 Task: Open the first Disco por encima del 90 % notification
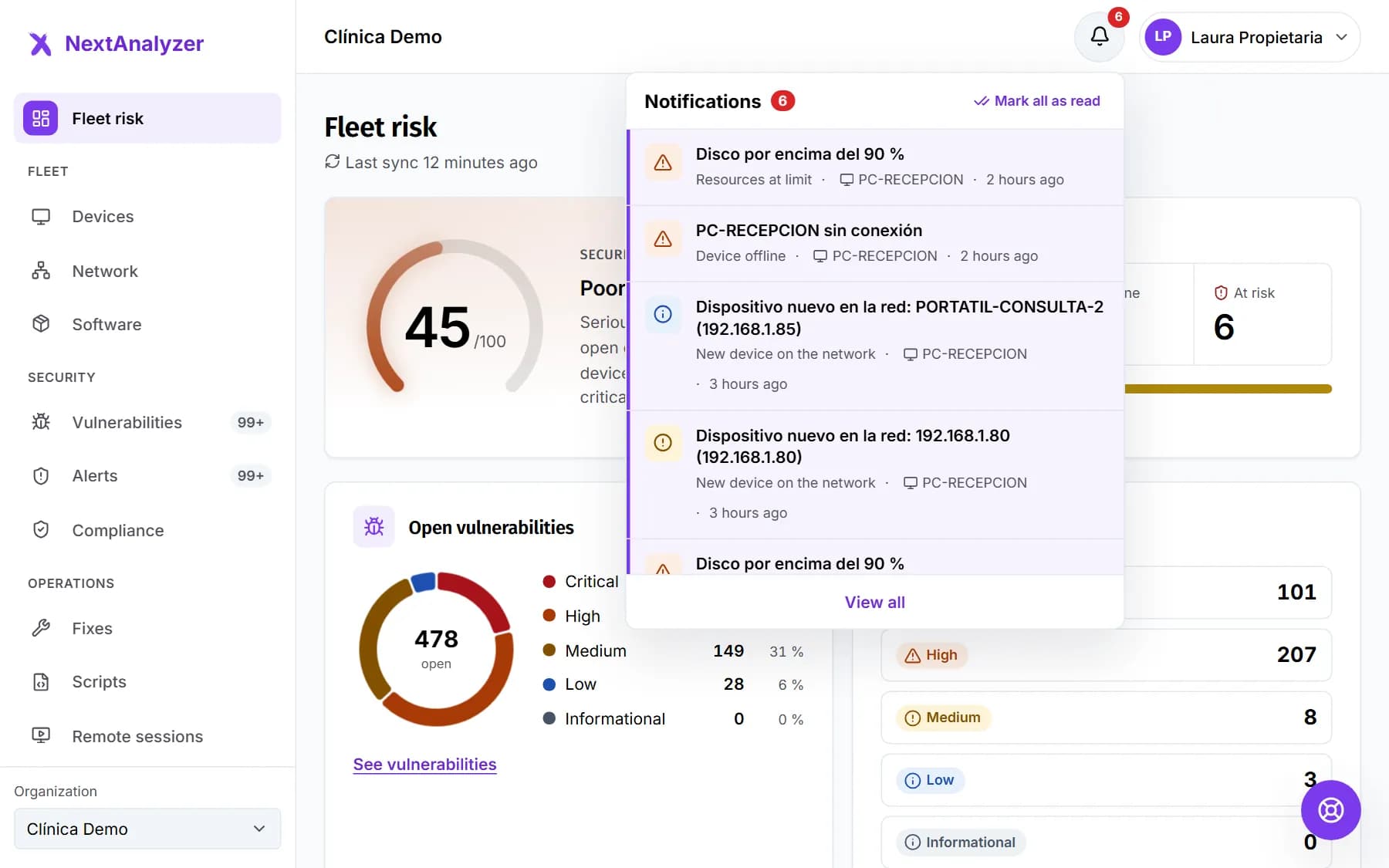coord(875,167)
